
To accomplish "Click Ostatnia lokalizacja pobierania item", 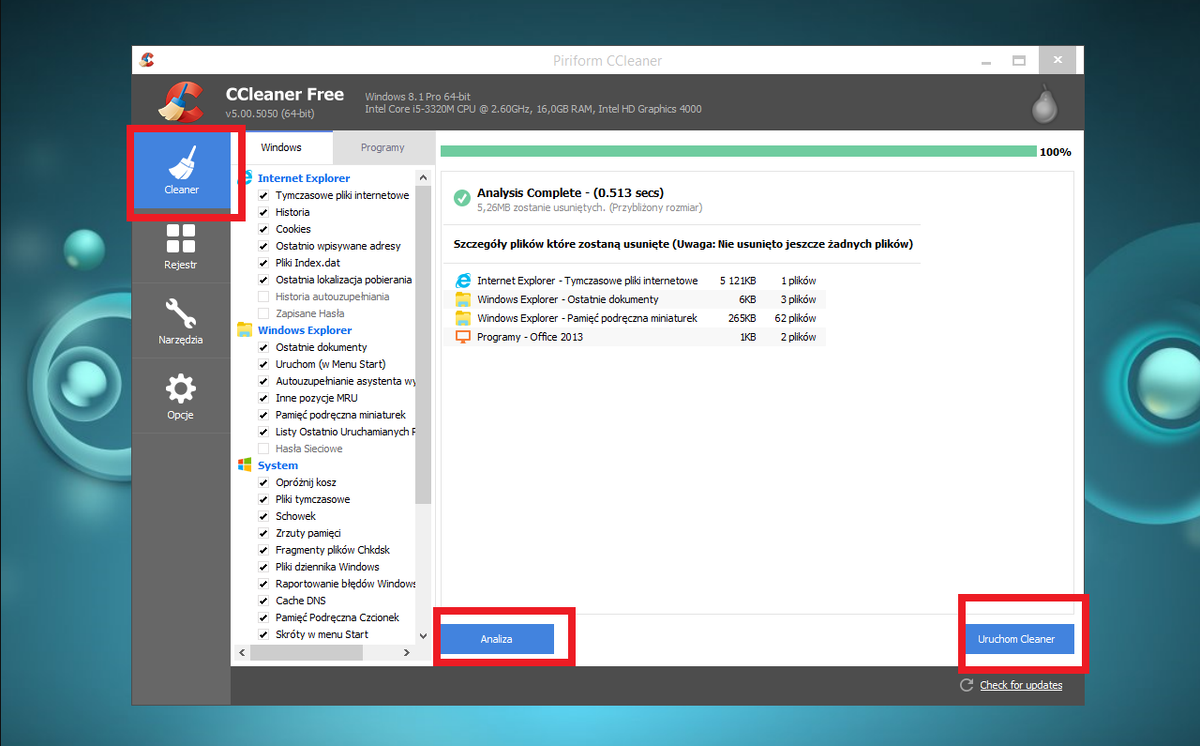I will click(x=344, y=280).
